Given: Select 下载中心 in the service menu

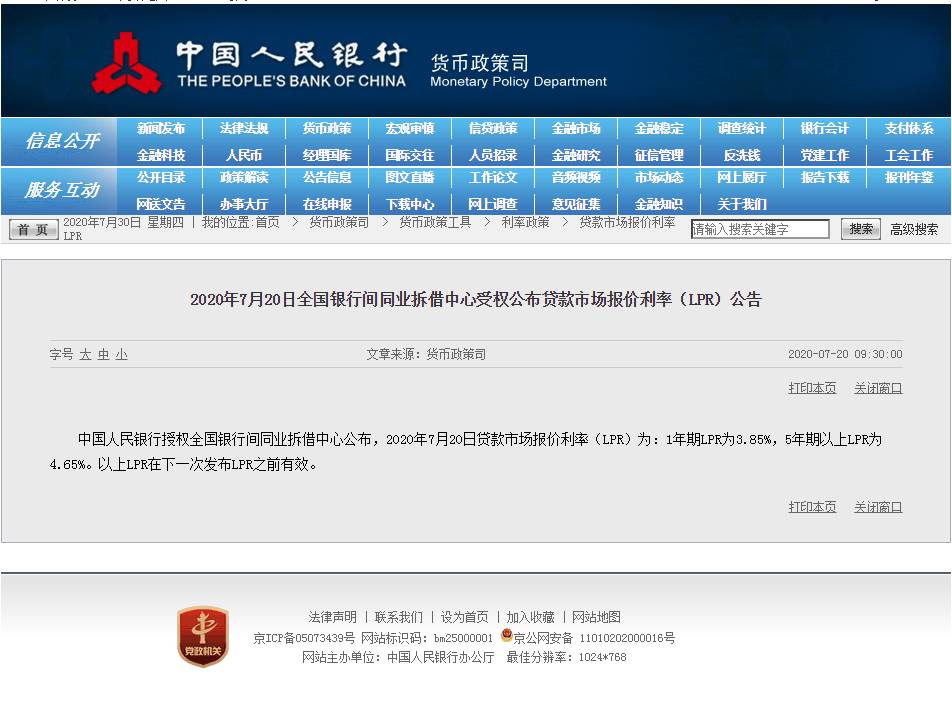Looking at the screenshot, I should pos(410,204).
